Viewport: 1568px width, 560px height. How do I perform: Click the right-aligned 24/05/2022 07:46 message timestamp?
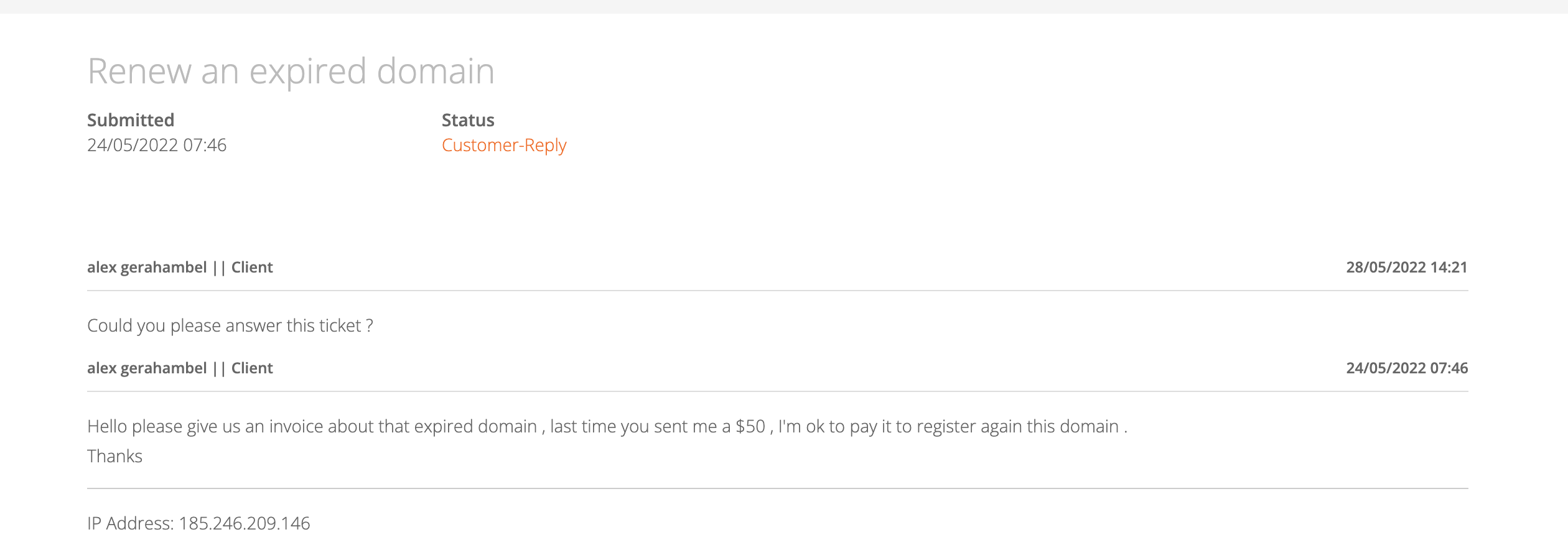click(x=1406, y=368)
